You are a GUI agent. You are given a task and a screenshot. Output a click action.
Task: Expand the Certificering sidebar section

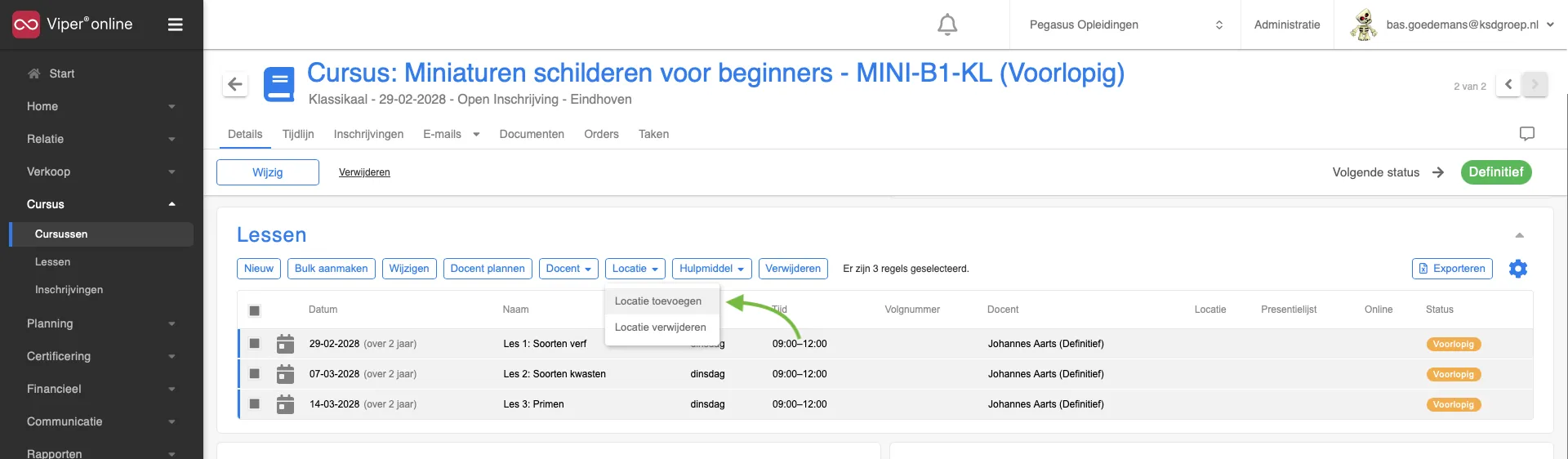pyautogui.click(x=101, y=356)
